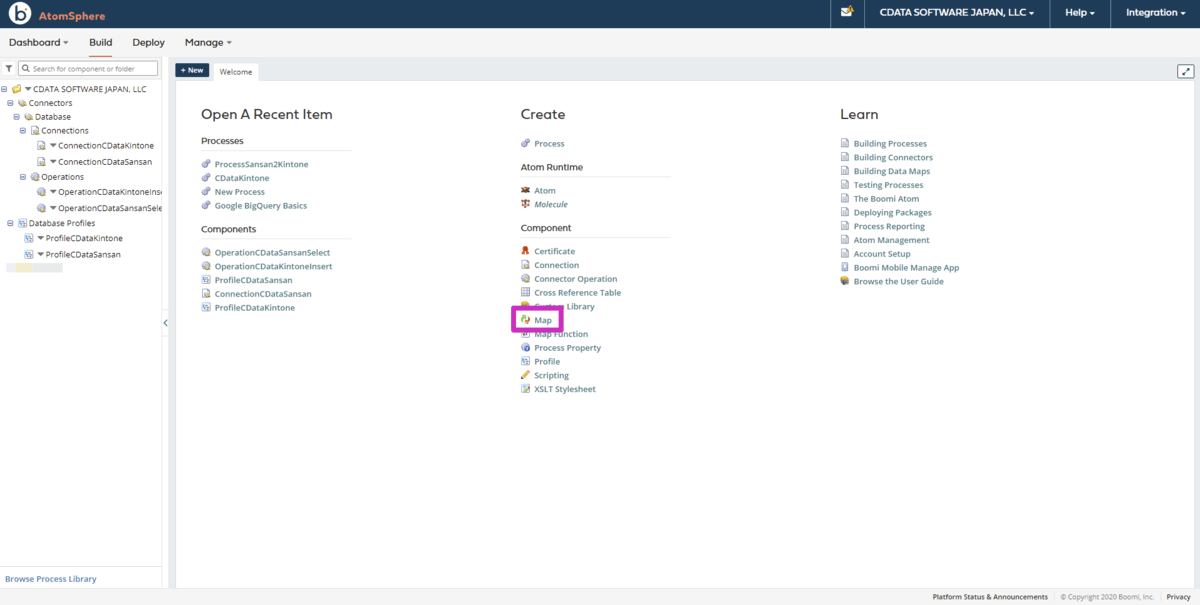This screenshot has height=605, width=1200.
Task: Open the Help dropdown menu
Action: (1079, 13)
